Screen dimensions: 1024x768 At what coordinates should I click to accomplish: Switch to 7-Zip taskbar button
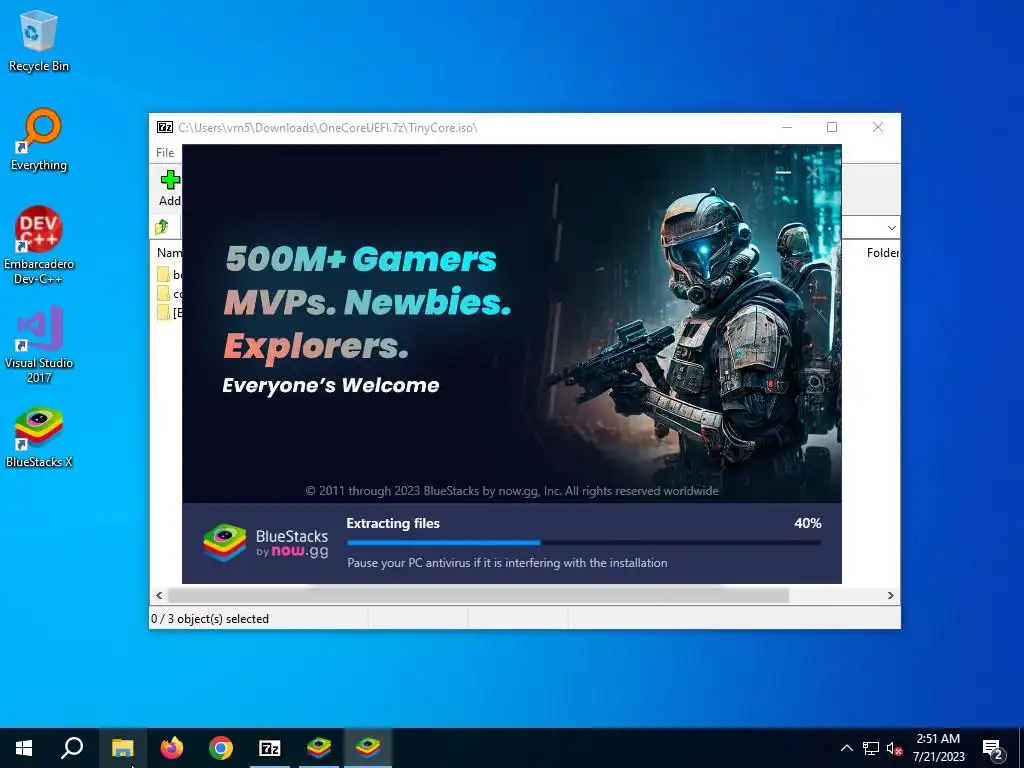(x=270, y=748)
